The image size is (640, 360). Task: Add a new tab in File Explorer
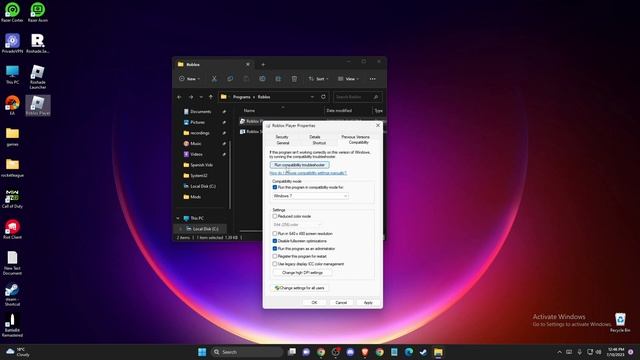click(263, 64)
